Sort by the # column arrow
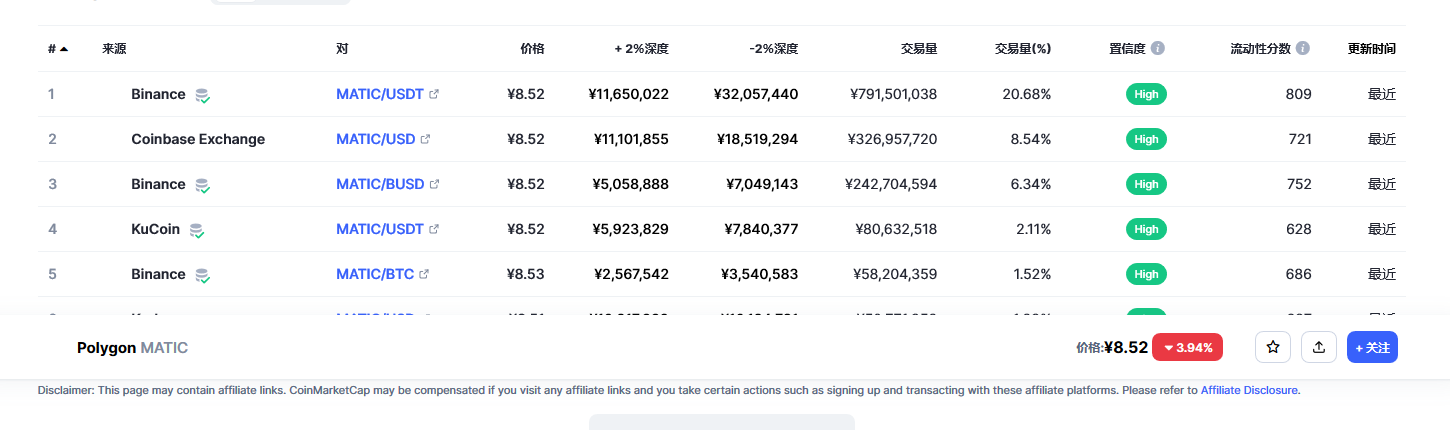 click(x=64, y=48)
